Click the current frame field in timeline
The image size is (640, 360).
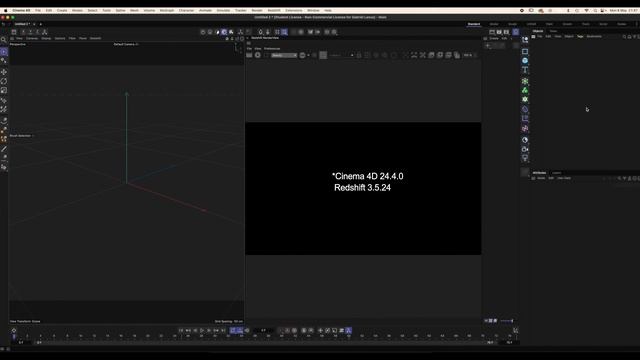click(x=263, y=330)
